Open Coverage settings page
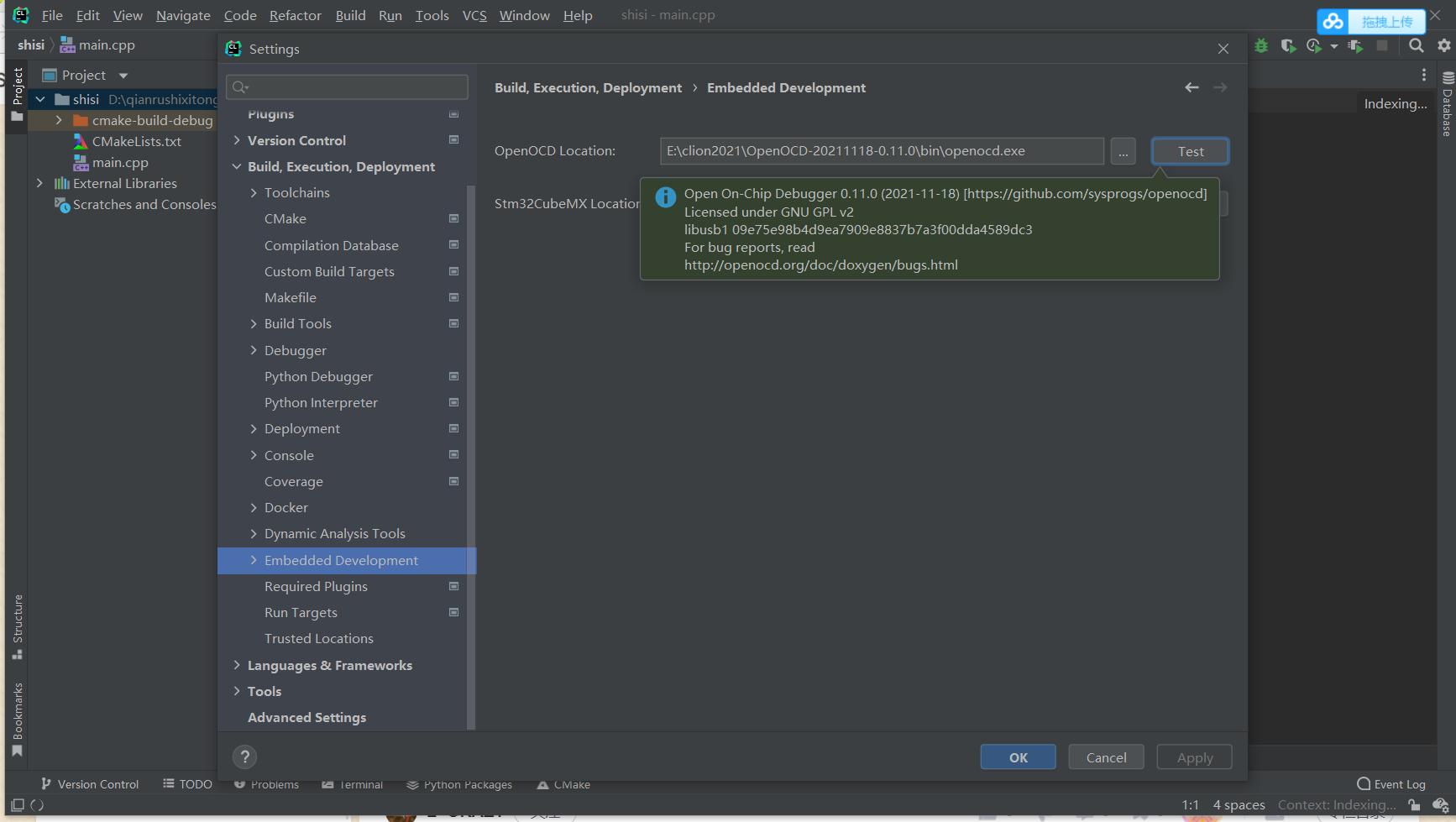 [x=294, y=481]
